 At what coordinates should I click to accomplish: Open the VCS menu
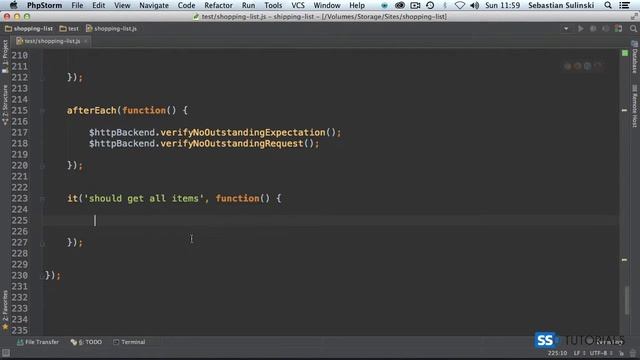click(298, 5)
